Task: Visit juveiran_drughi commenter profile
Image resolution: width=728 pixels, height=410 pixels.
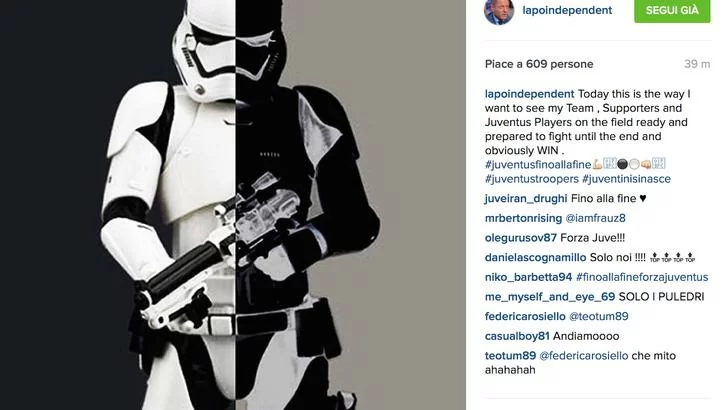Action: 526,198
